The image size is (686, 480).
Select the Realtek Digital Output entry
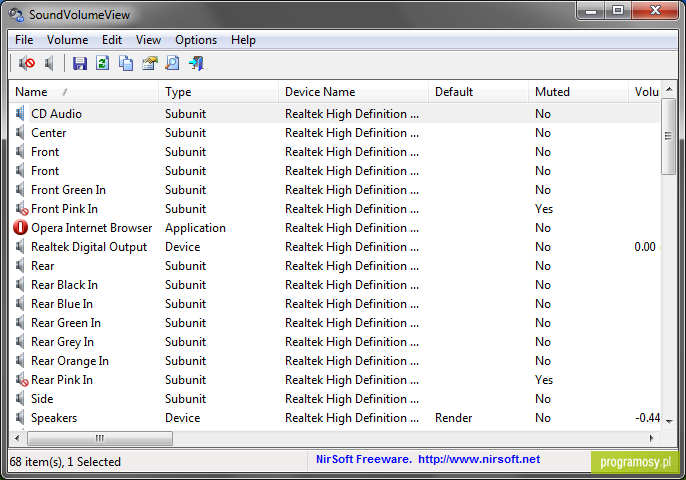pos(89,247)
